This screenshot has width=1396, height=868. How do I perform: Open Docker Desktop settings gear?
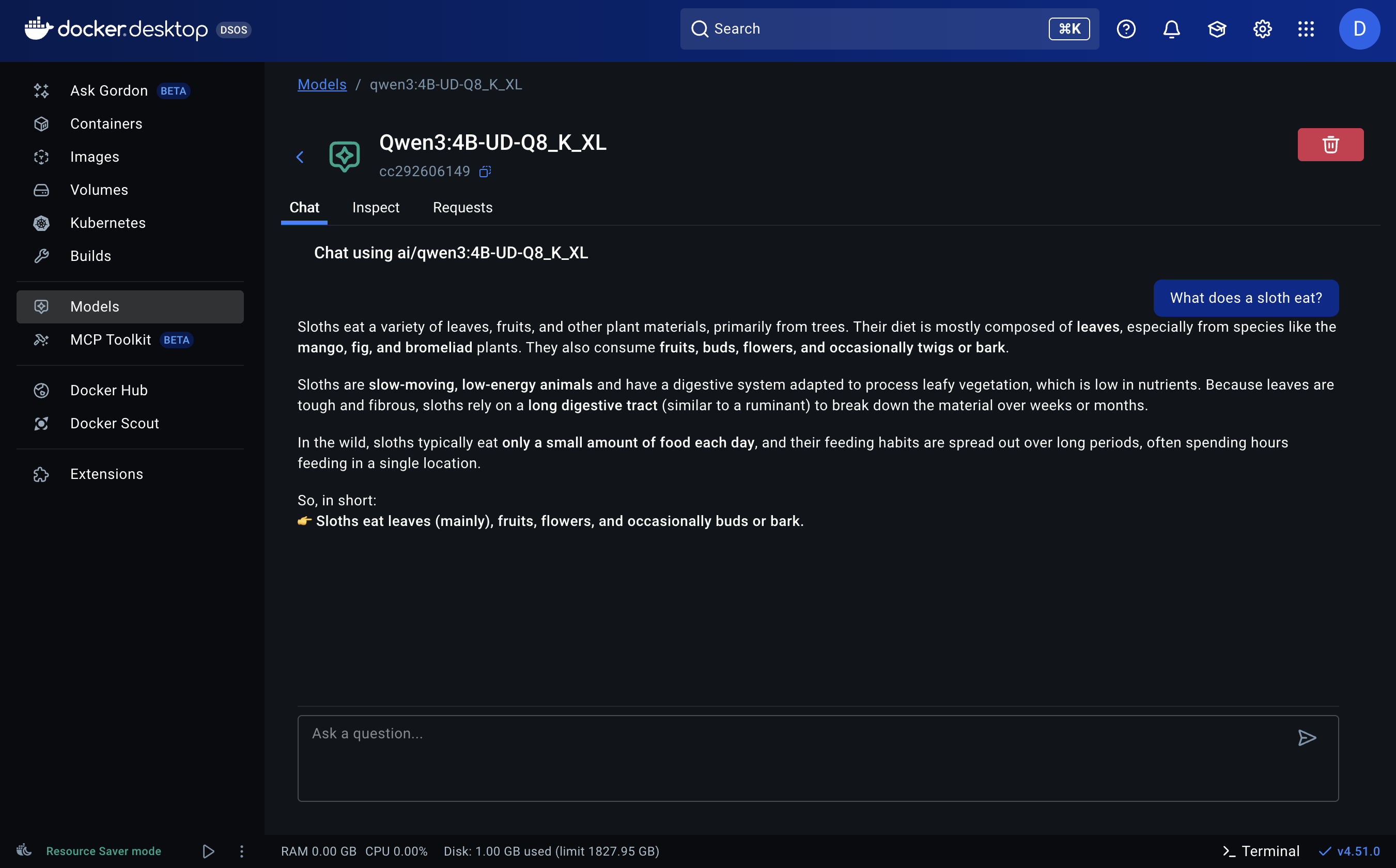pos(1262,29)
